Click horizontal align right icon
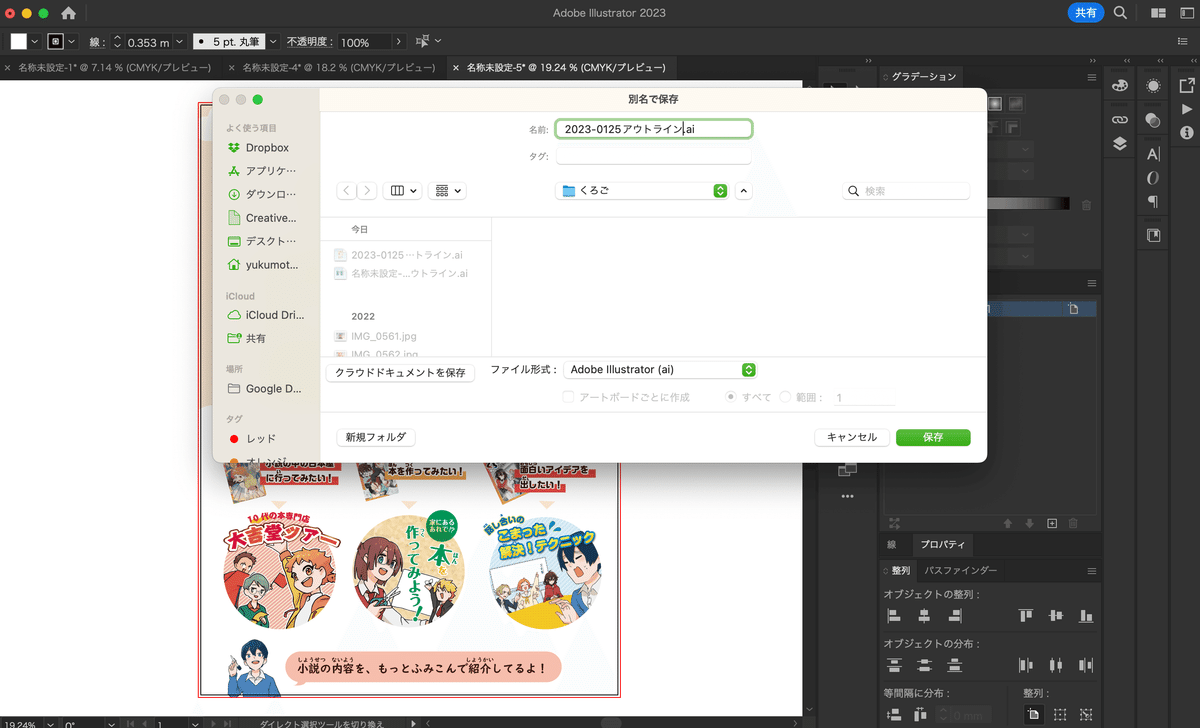The height and width of the screenshot is (728, 1200). 956,616
